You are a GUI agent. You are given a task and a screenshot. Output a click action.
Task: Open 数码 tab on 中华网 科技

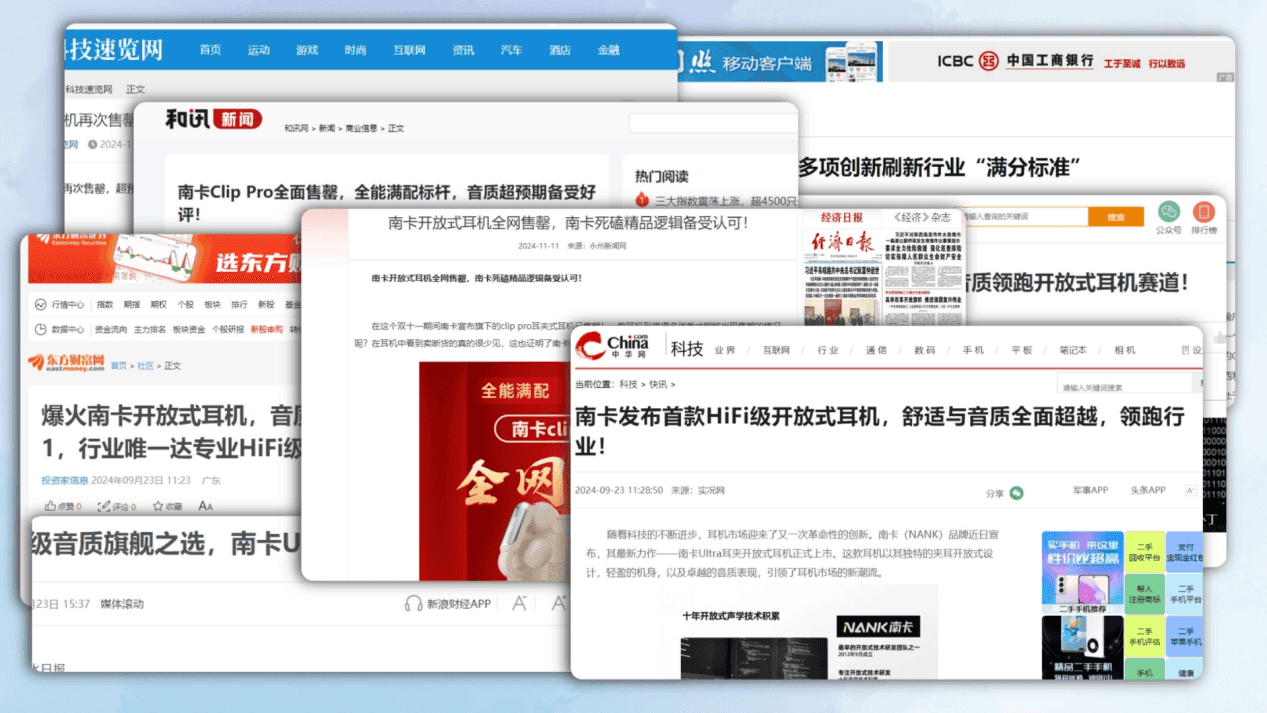(925, 350)
